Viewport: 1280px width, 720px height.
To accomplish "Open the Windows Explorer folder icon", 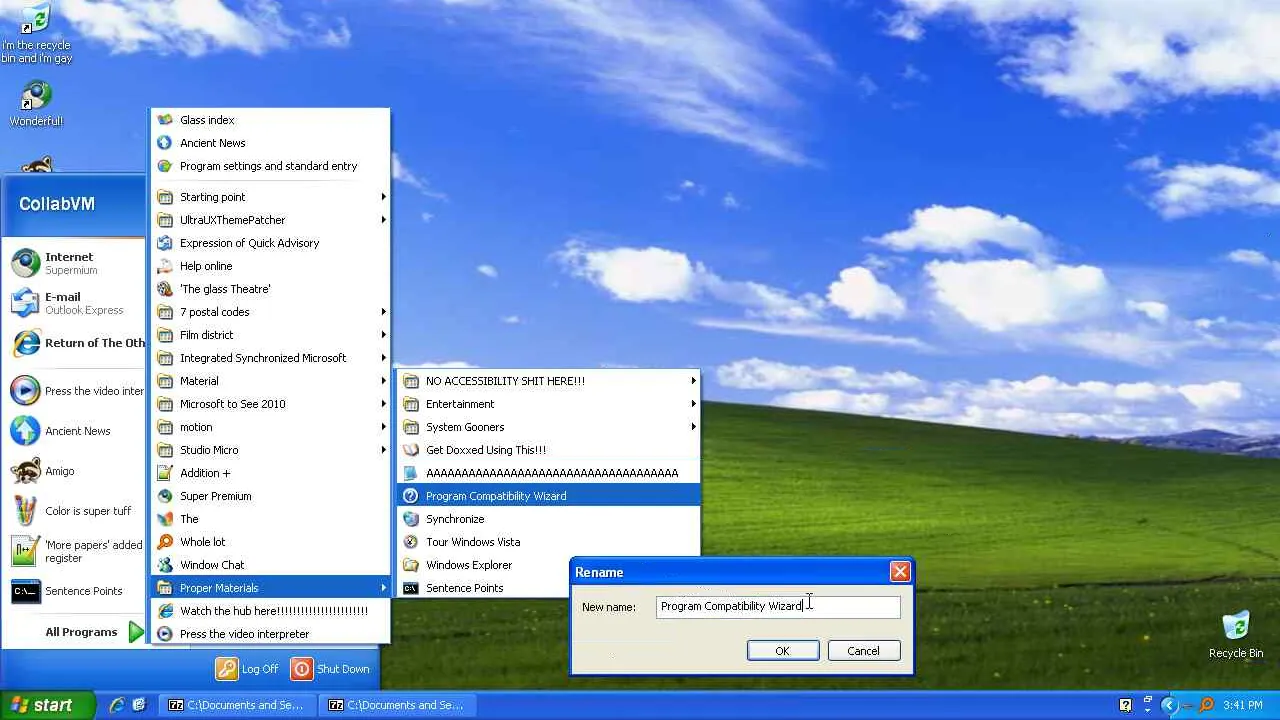I will tap(410, 565).
